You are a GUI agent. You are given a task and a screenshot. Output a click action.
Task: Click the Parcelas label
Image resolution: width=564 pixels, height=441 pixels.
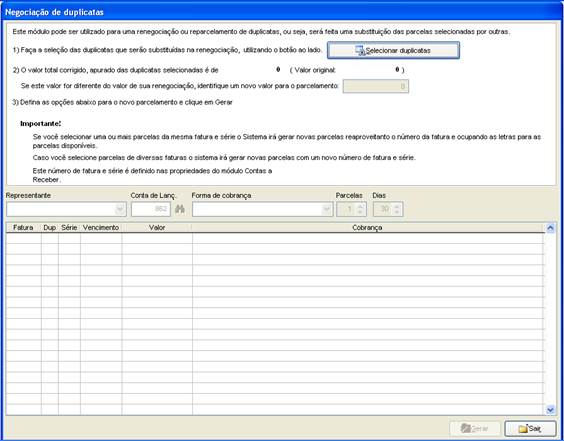pos(349,195)
